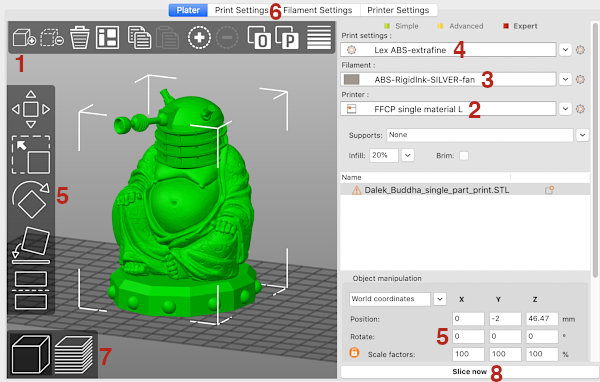Viewport: 600px width, 382px height.
Task: Click the Delete all trash icon
Action: [x=80, y=38]
